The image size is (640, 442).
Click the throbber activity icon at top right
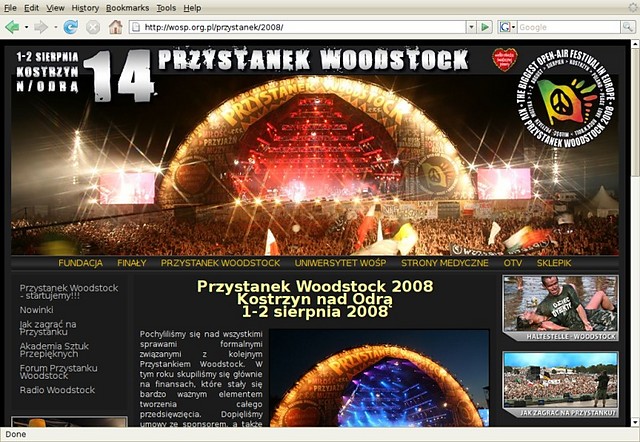pyautogui.click(x=633, y=7)
